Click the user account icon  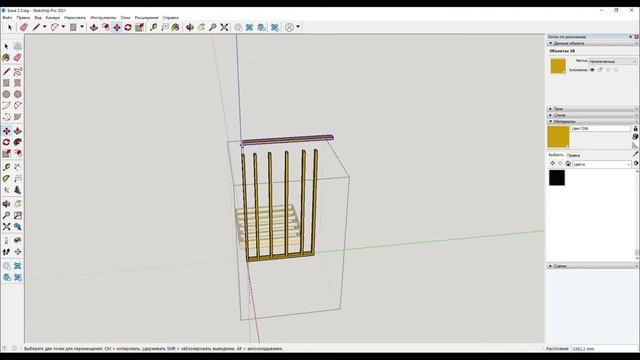tap(289, 27)
